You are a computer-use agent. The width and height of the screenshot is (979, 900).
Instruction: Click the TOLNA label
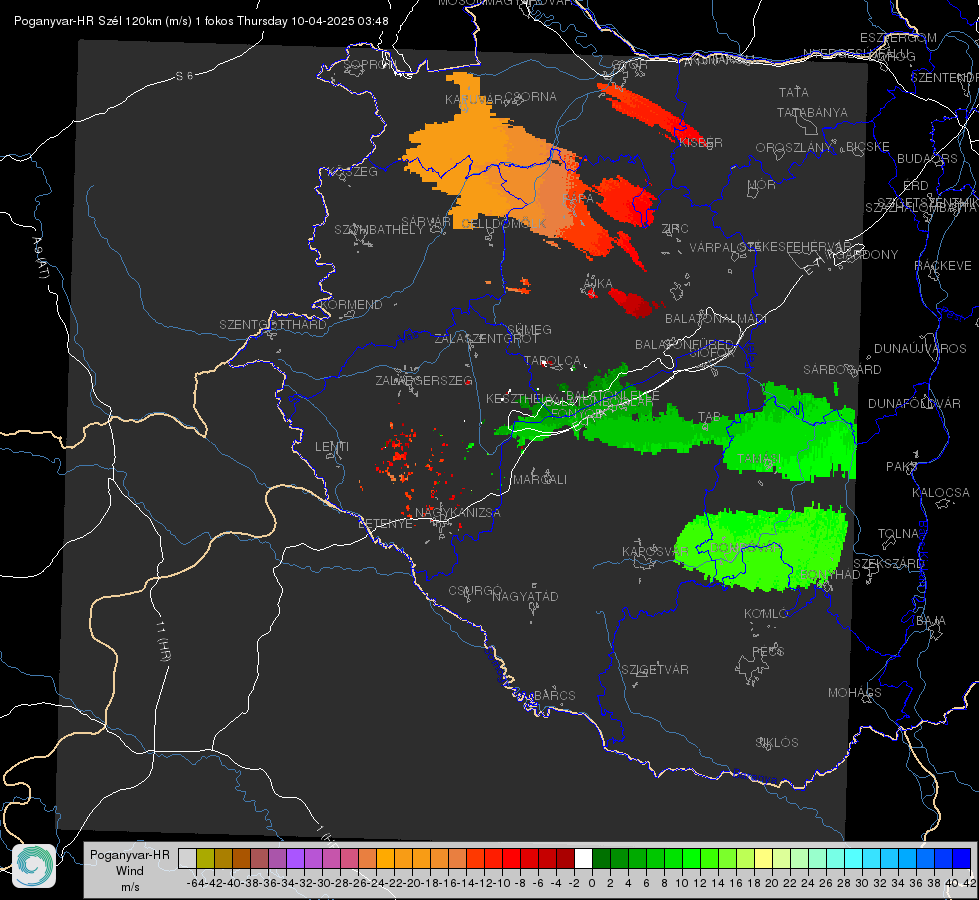pyautogui.click(x=898, y=534)
